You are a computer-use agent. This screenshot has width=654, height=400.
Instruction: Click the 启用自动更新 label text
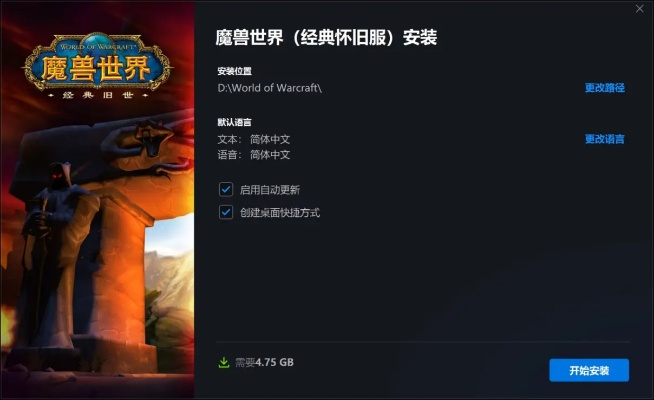point(270,190)
